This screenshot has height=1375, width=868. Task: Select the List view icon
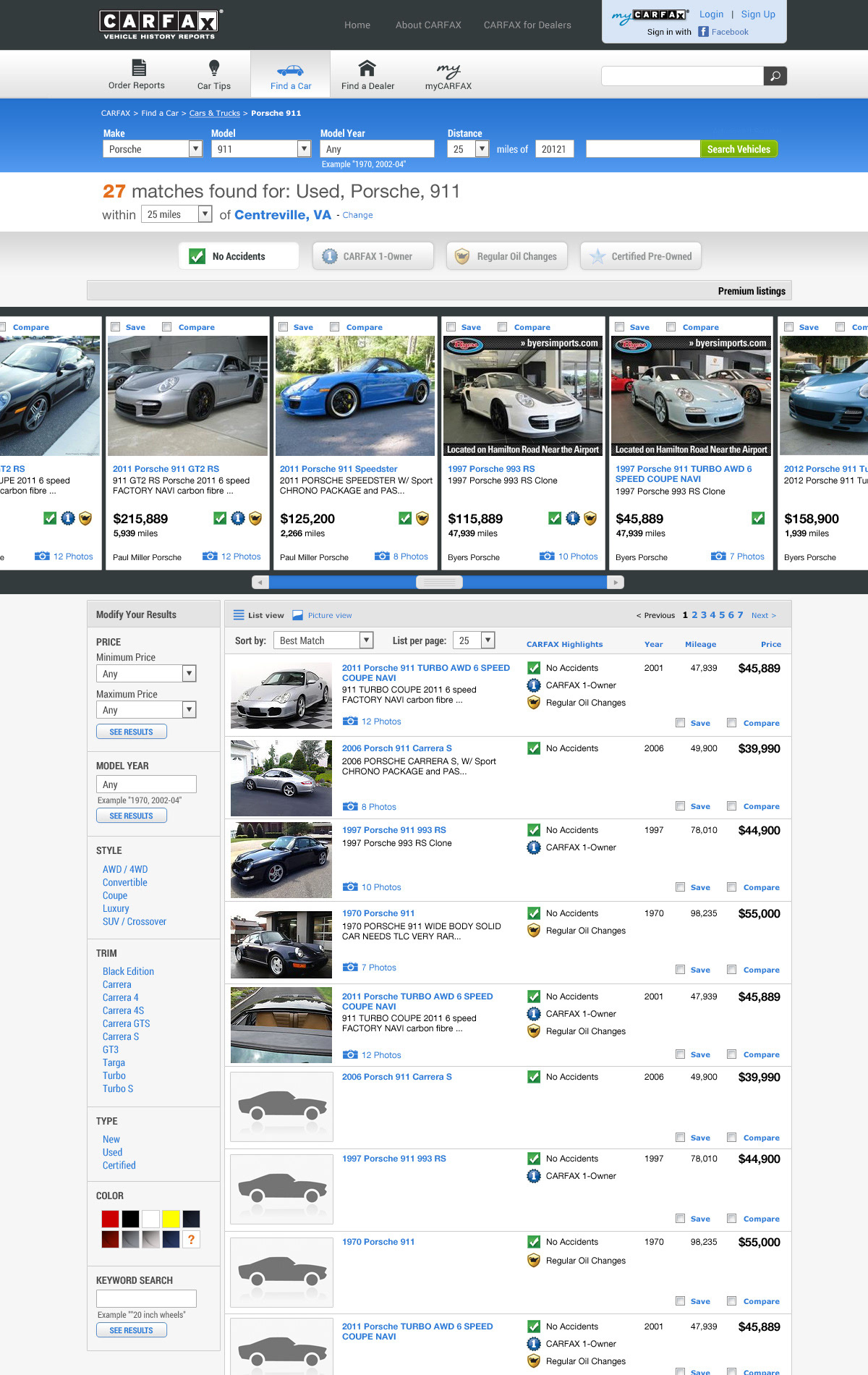[x=239, y=615]
